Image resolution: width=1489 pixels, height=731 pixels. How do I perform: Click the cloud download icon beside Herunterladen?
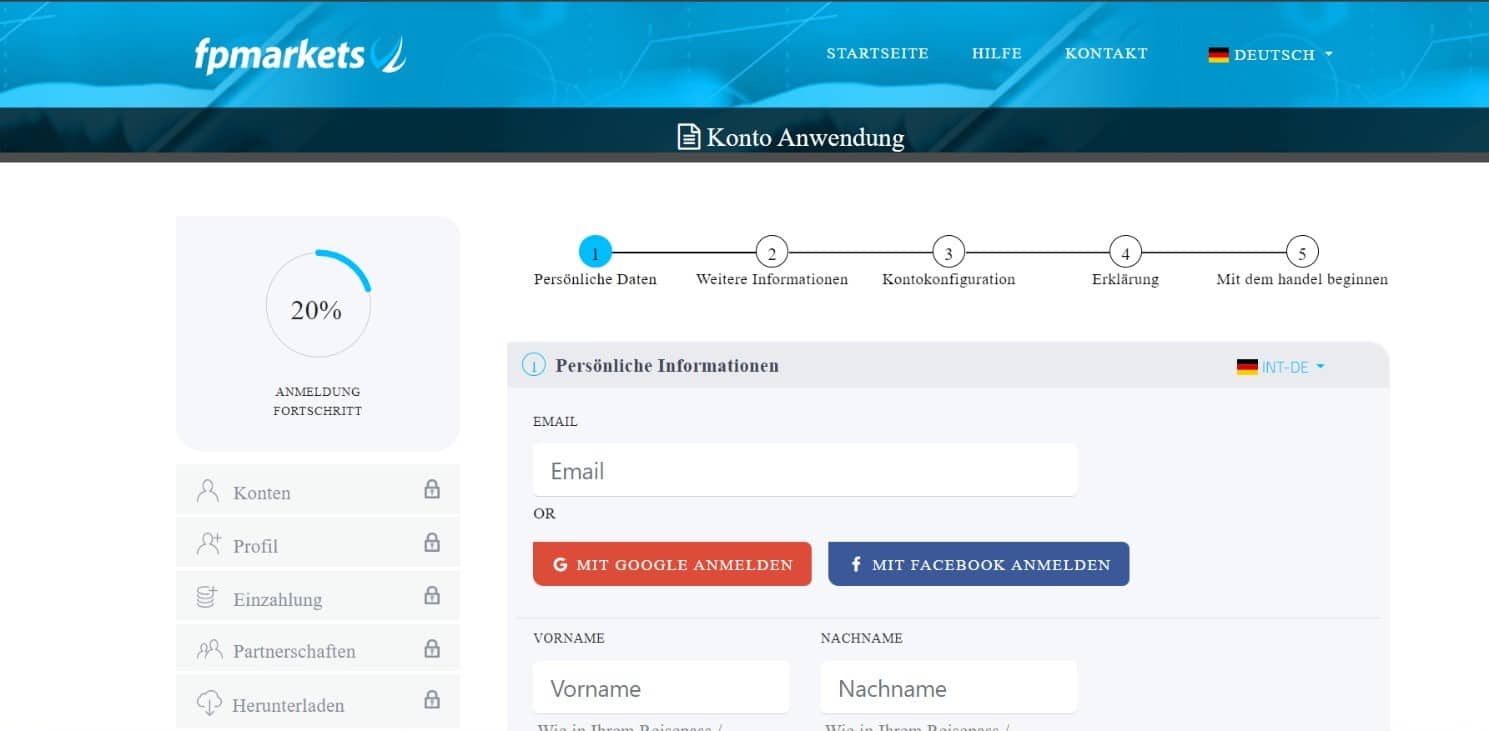click(209, 702)
